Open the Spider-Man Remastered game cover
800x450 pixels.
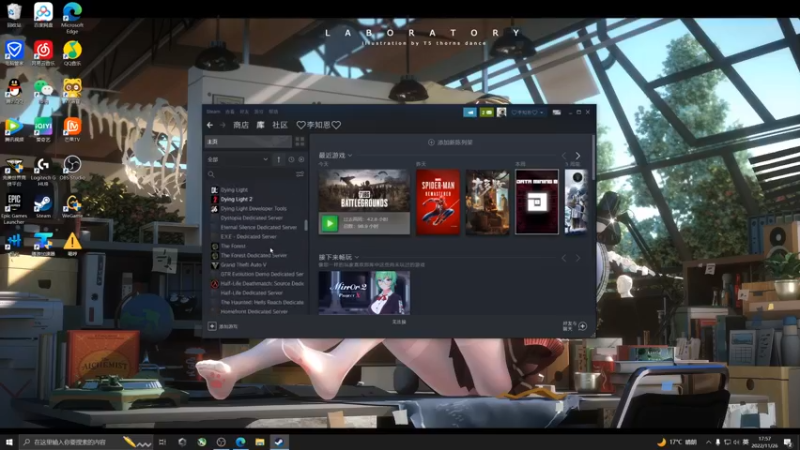[x=438, y=202]
